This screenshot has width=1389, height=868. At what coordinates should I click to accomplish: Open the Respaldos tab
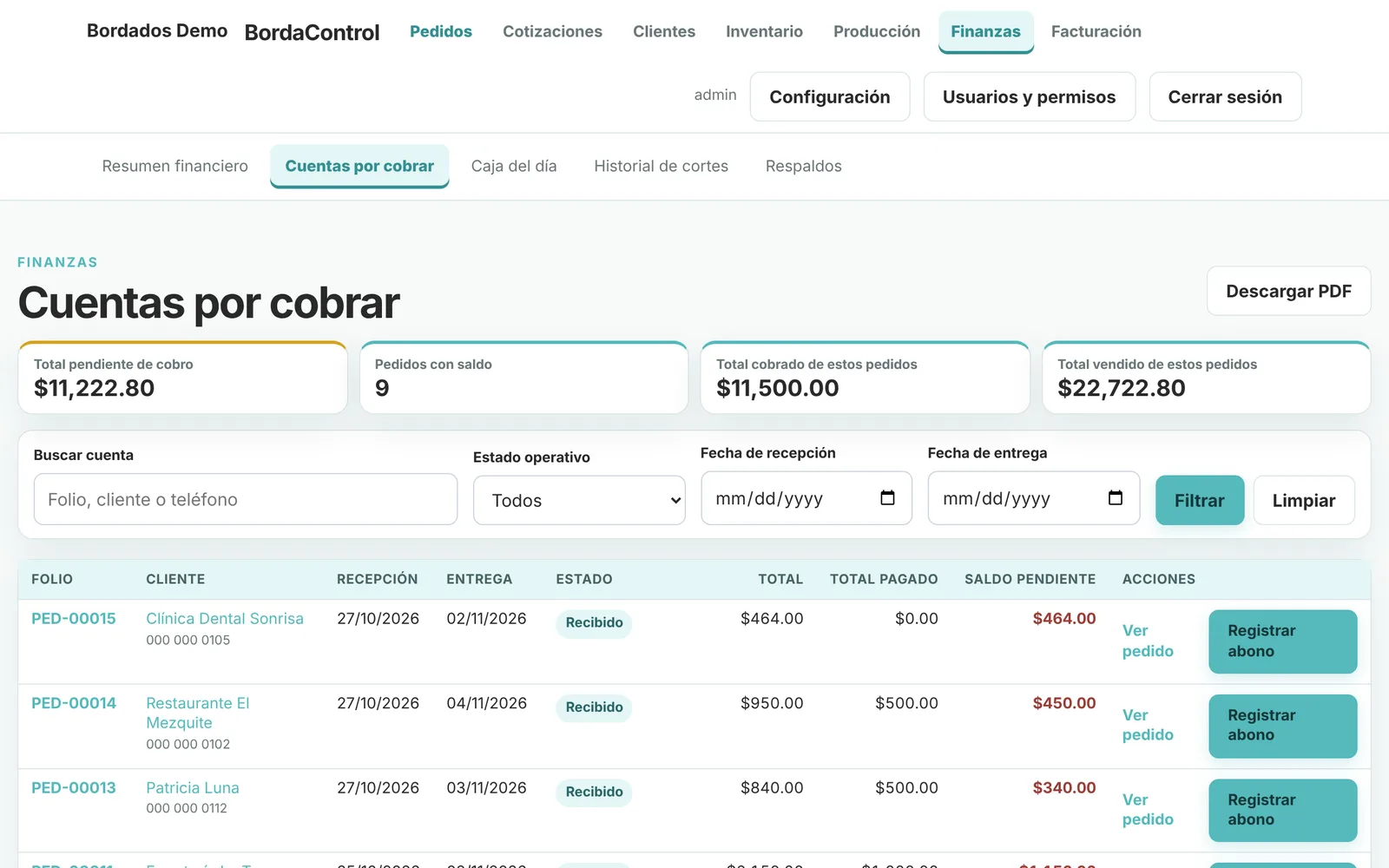point(804,166)
